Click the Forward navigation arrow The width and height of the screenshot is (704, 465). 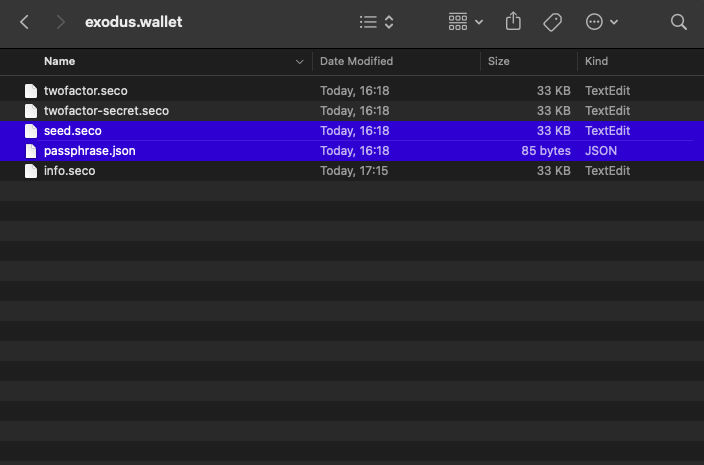click(60, 21)
